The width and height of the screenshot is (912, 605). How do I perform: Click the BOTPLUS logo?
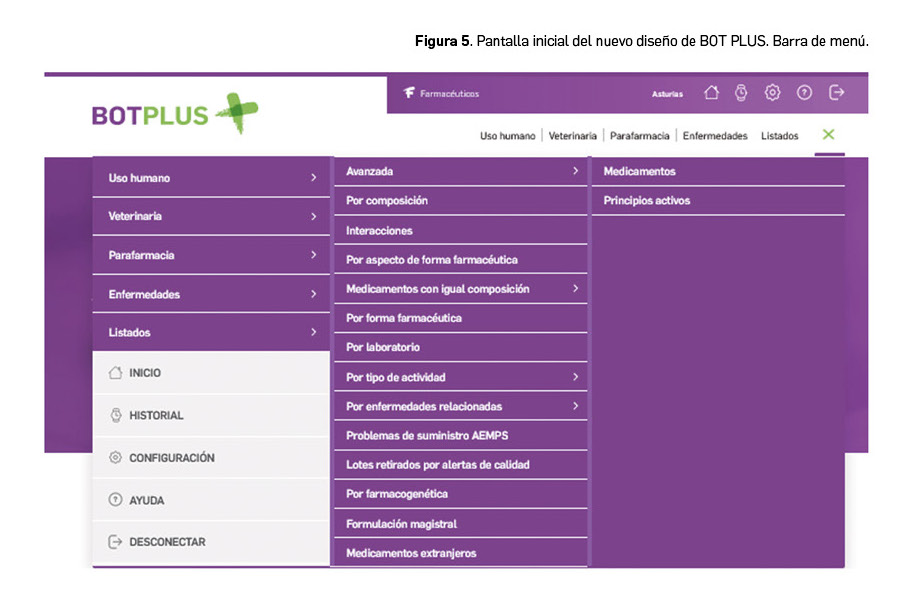(x=175, y=114)
